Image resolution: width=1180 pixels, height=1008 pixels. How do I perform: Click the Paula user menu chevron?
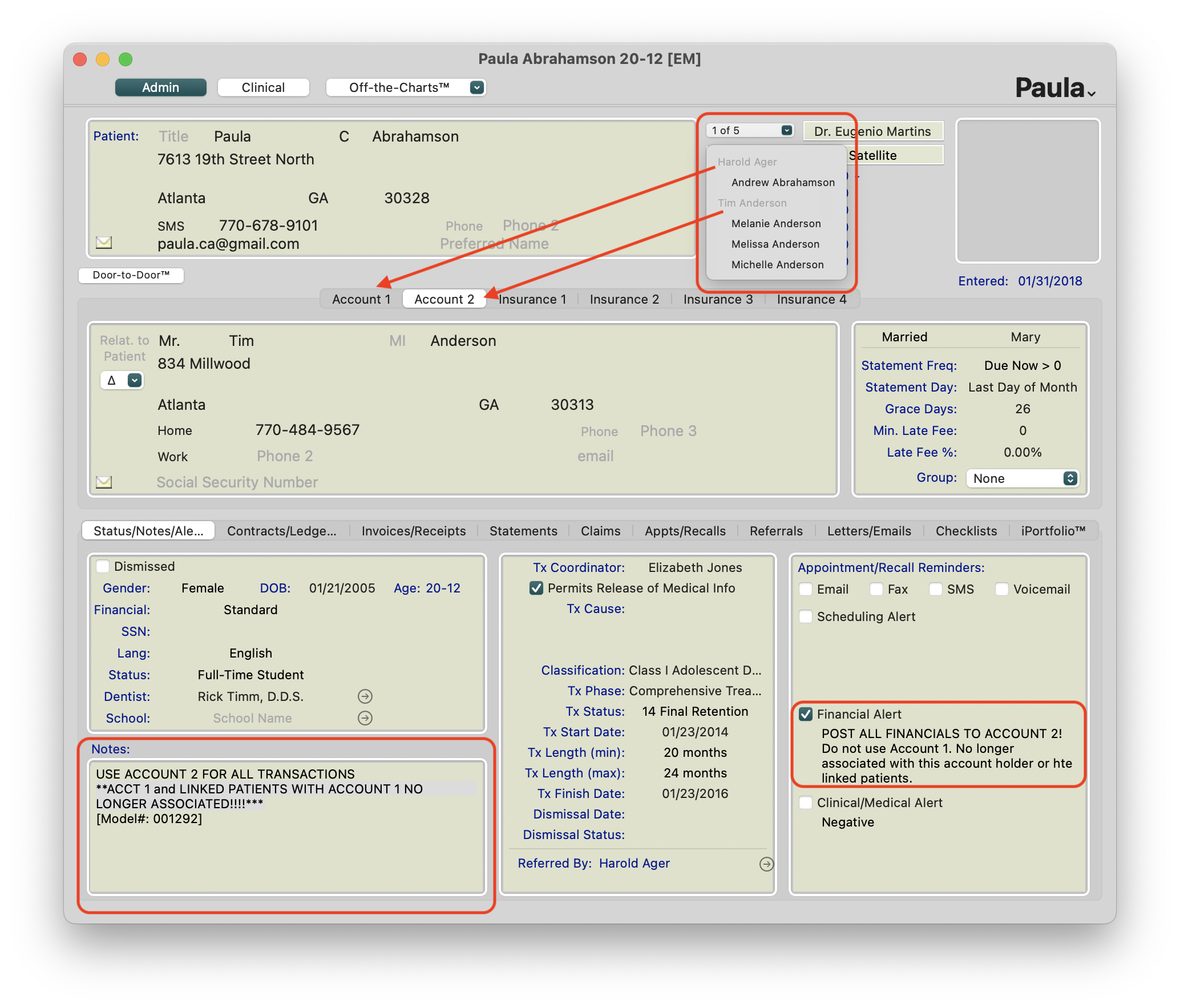click(1092, 94)
